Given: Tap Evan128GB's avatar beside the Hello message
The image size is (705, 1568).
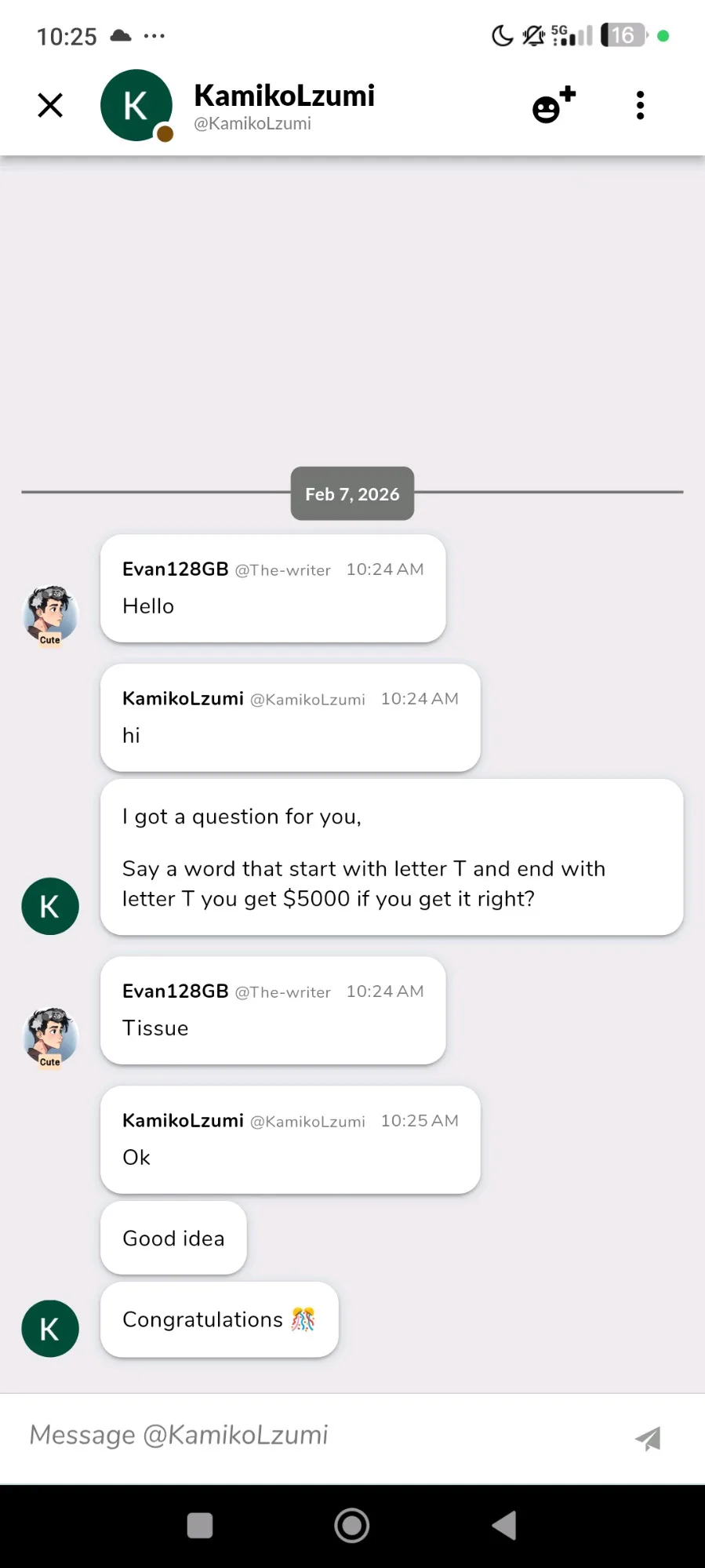Looking at the screenshot, I should click(50, 614).
